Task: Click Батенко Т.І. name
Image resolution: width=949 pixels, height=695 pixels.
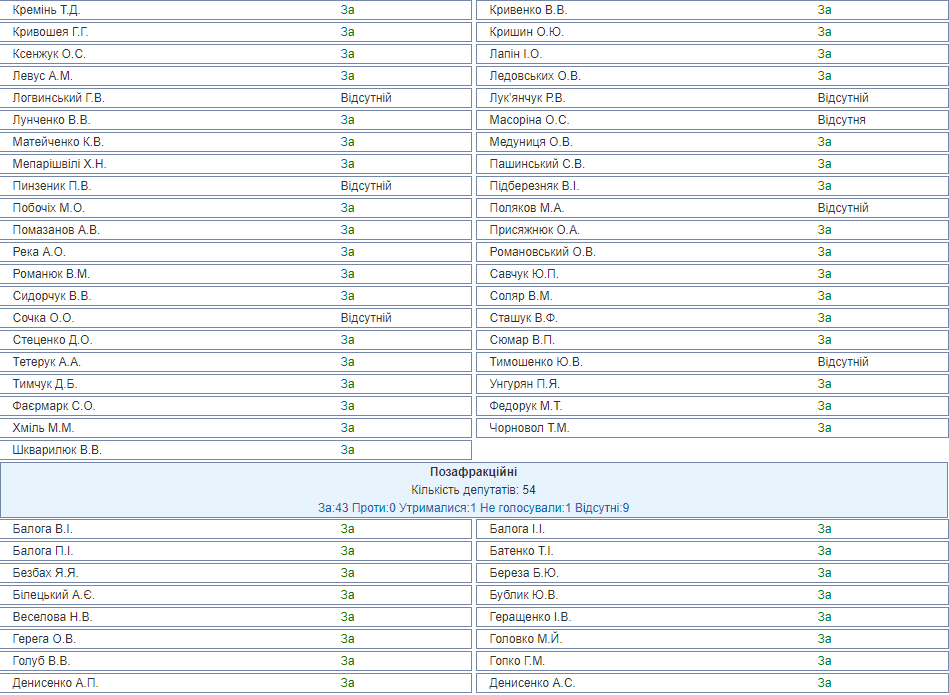Action: tap(522, 551)
